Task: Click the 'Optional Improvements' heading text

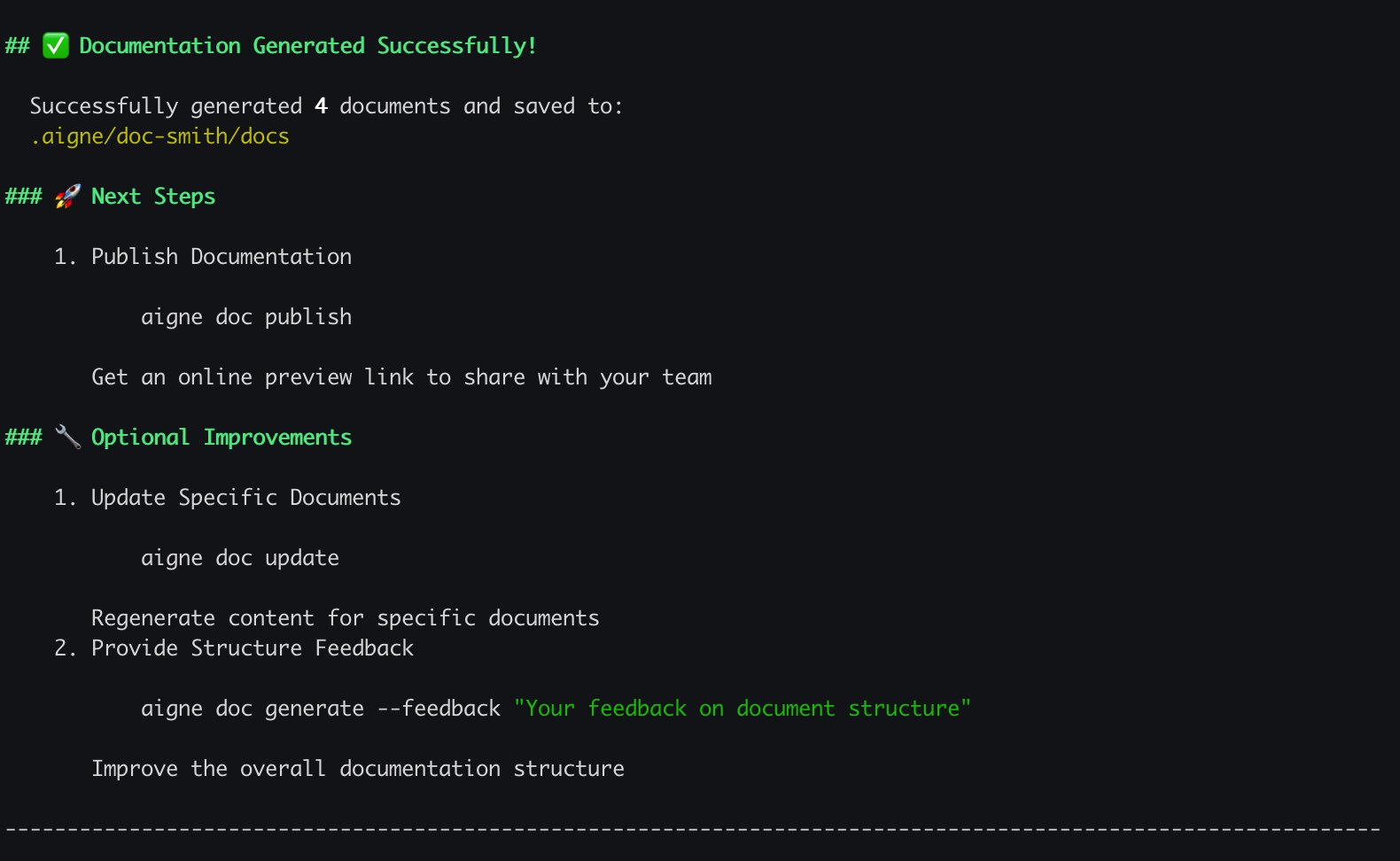Action: (222, 438)
